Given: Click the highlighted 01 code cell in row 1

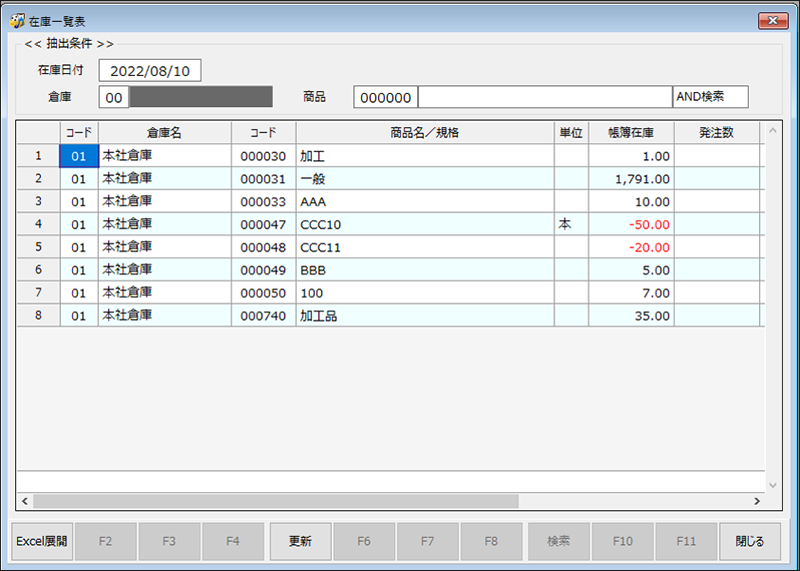Looking at the screenshot, I should point(79,156).
